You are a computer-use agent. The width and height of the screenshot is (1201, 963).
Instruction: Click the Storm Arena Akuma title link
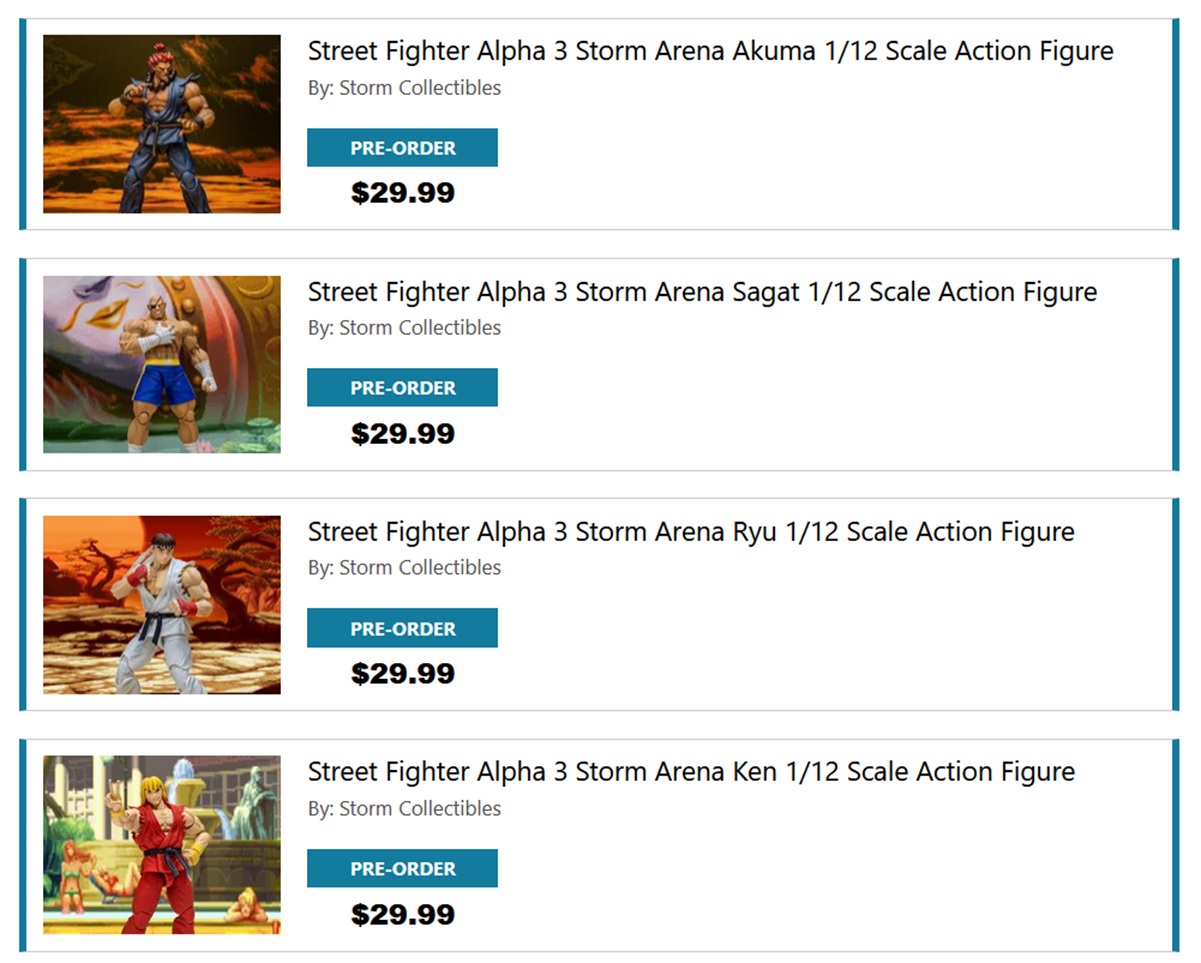point(710,51)
